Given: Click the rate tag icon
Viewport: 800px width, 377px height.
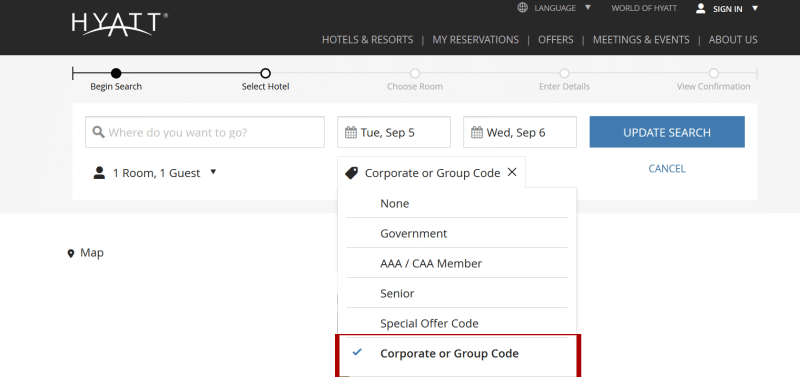Looking at the screenshot, I should click(351, 173).
